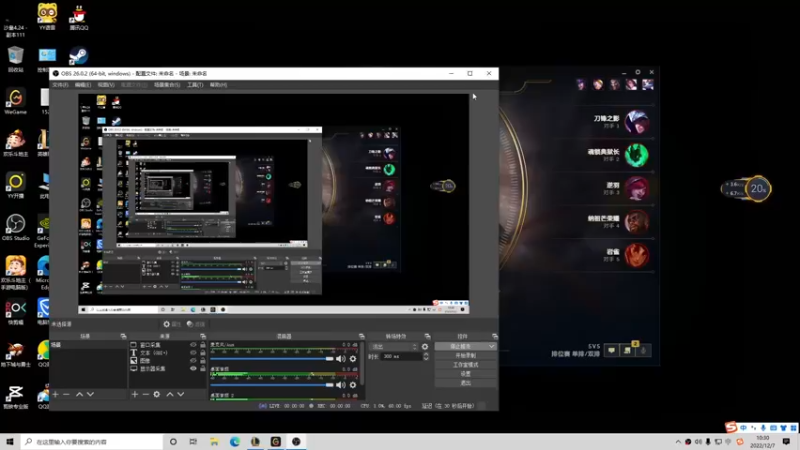
Task: Mute desktop audio channel speaker icon
Action: pos(340,385)
